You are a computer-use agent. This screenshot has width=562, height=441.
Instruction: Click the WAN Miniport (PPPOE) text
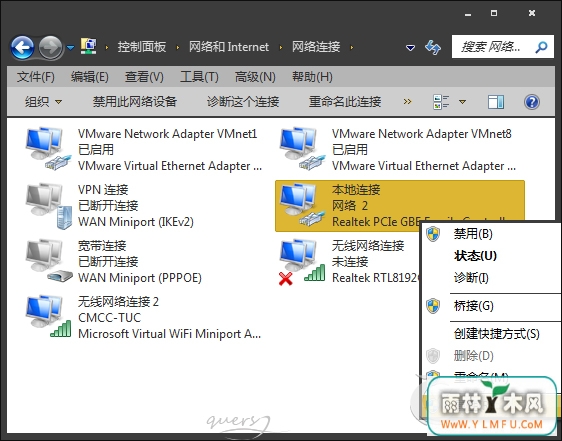[139, 278]
